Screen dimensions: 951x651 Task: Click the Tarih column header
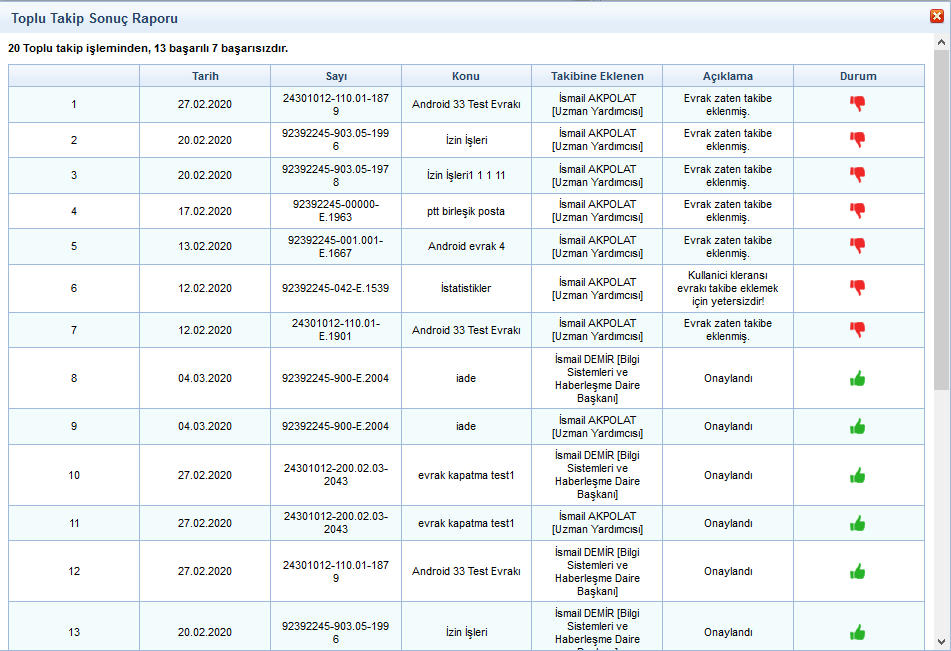205,76
